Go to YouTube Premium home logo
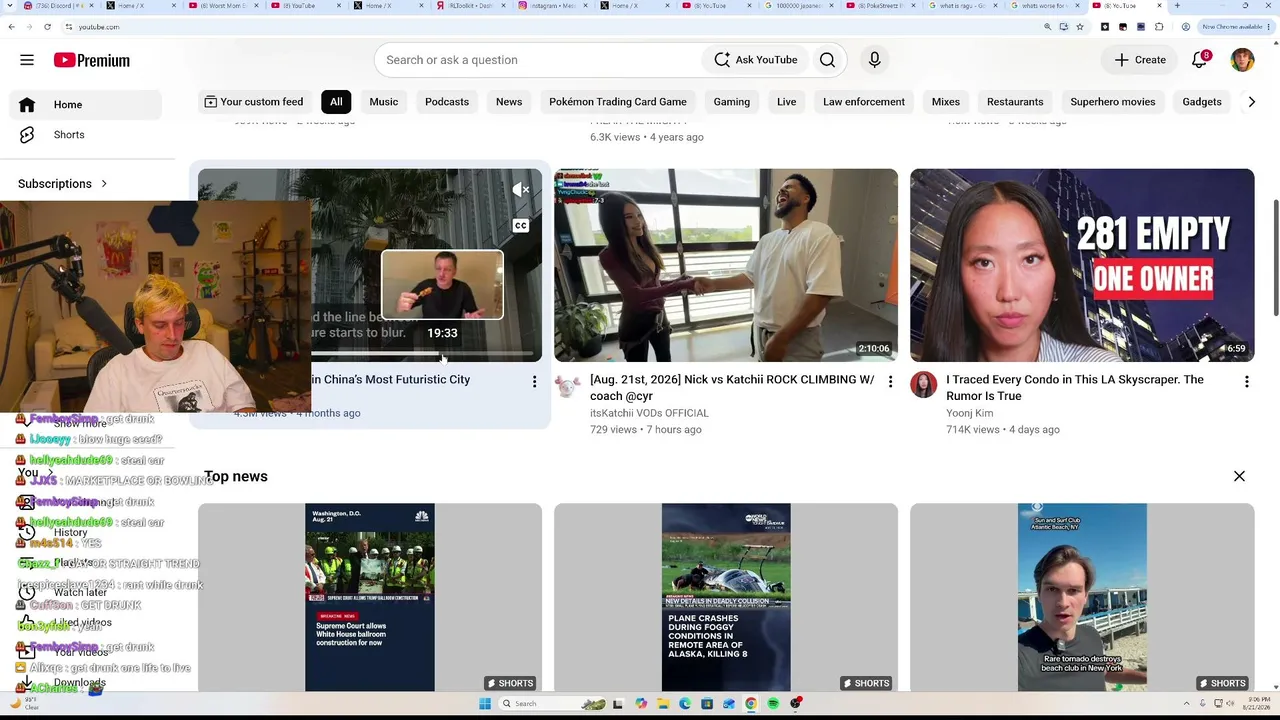 [x=92, y=60]
